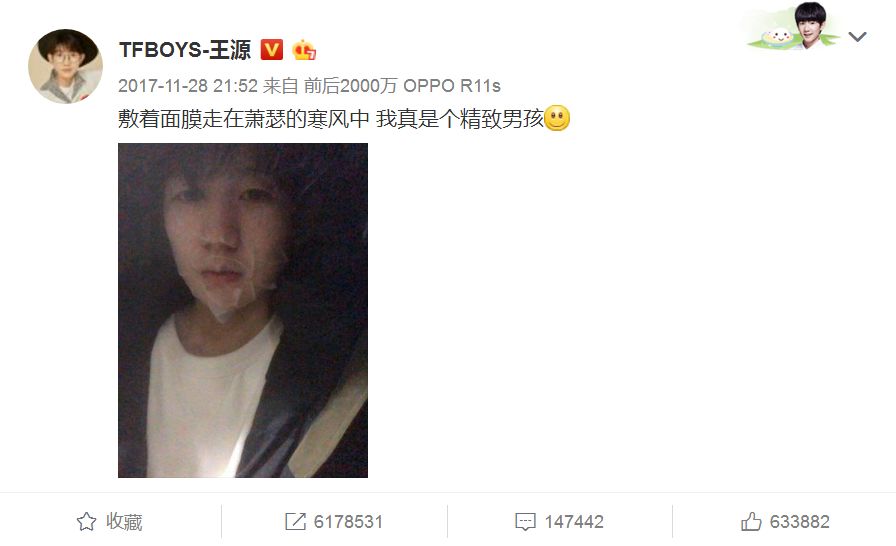
Task: Click the orange V verified badge
Action: (x=271, y=50)
